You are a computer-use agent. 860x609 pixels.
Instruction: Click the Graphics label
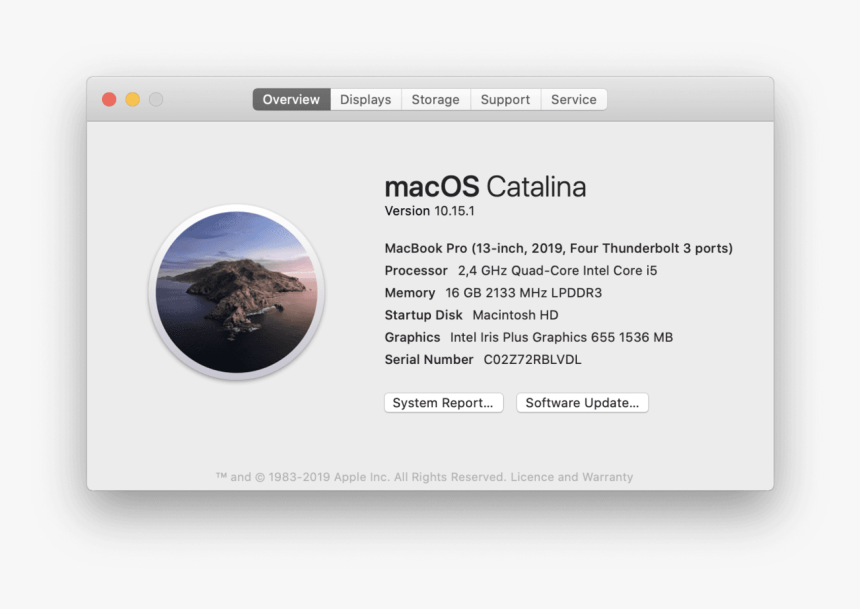[x=412, y=337]
